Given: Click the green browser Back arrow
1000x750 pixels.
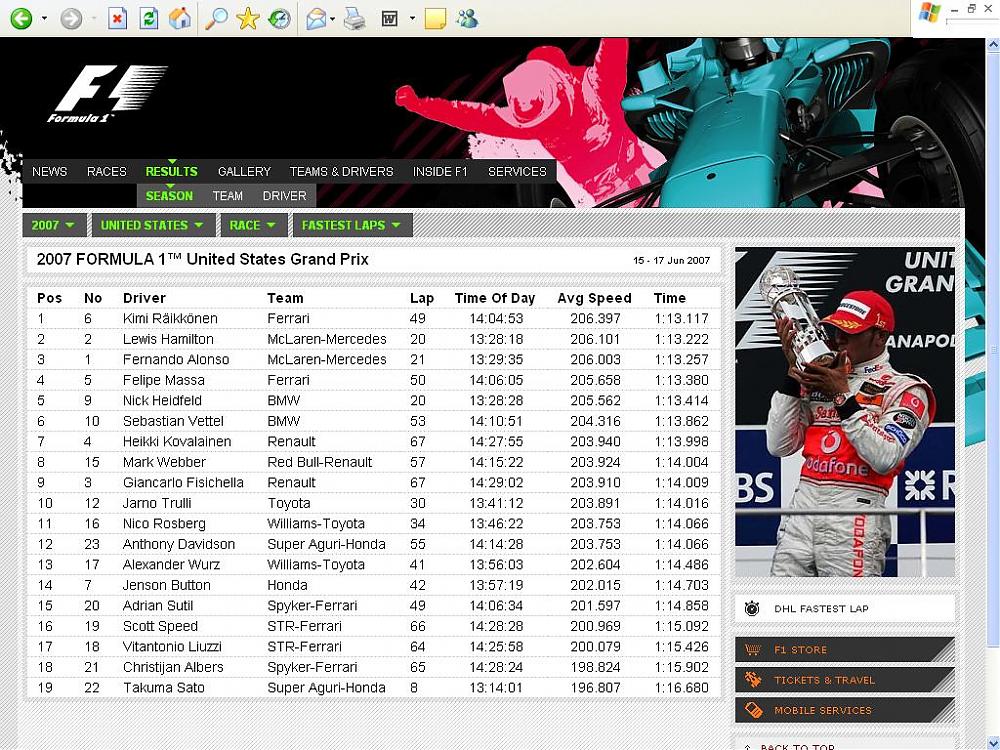Looking at the screenshot, I should tap(20, 18).
